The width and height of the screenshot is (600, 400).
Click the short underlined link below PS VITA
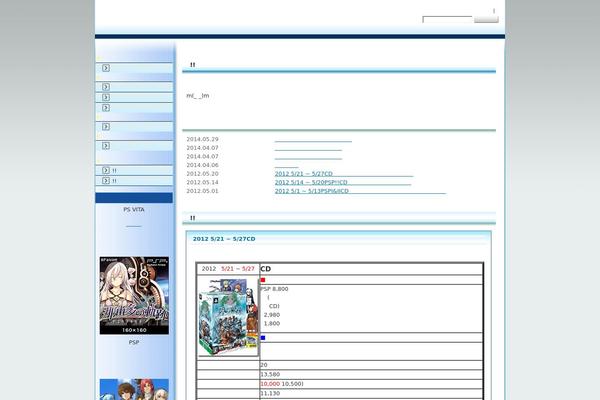point(134,225)
